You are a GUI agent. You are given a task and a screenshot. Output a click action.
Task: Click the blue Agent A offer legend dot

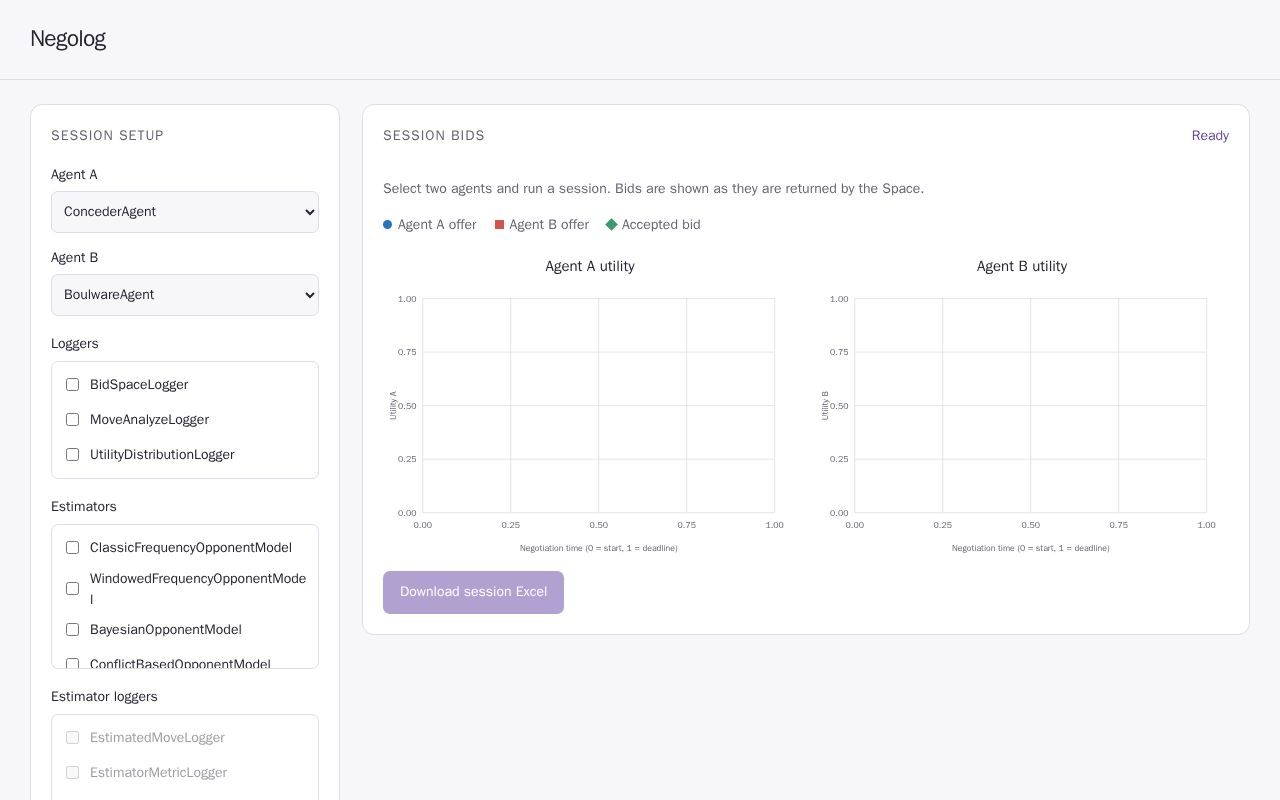click(x=388, y=225)
